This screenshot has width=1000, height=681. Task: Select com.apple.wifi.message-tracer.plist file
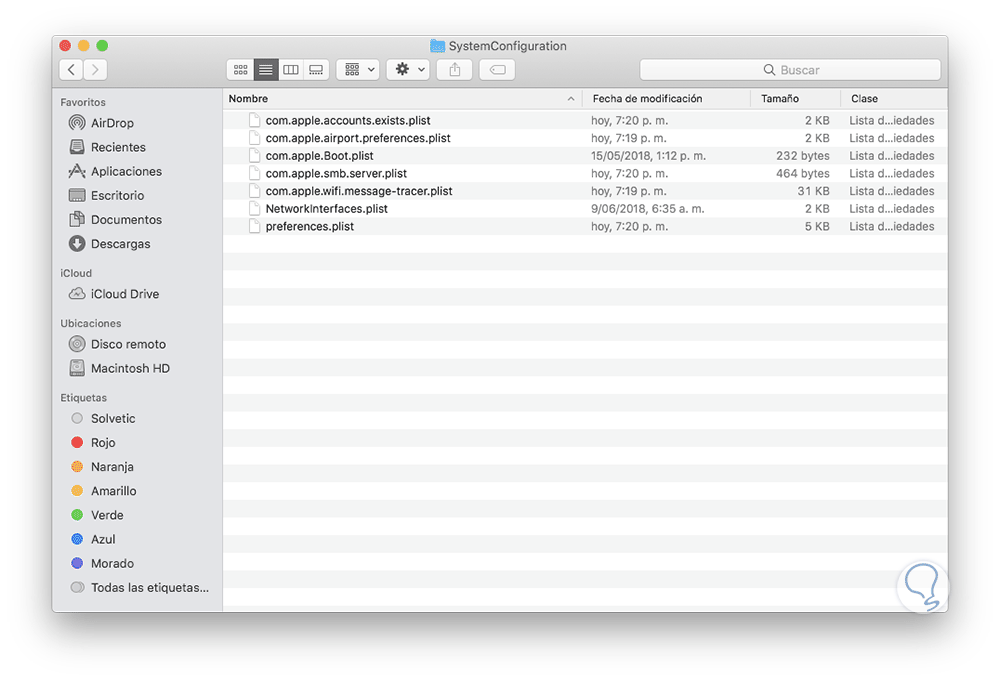(x=585, y=191)
